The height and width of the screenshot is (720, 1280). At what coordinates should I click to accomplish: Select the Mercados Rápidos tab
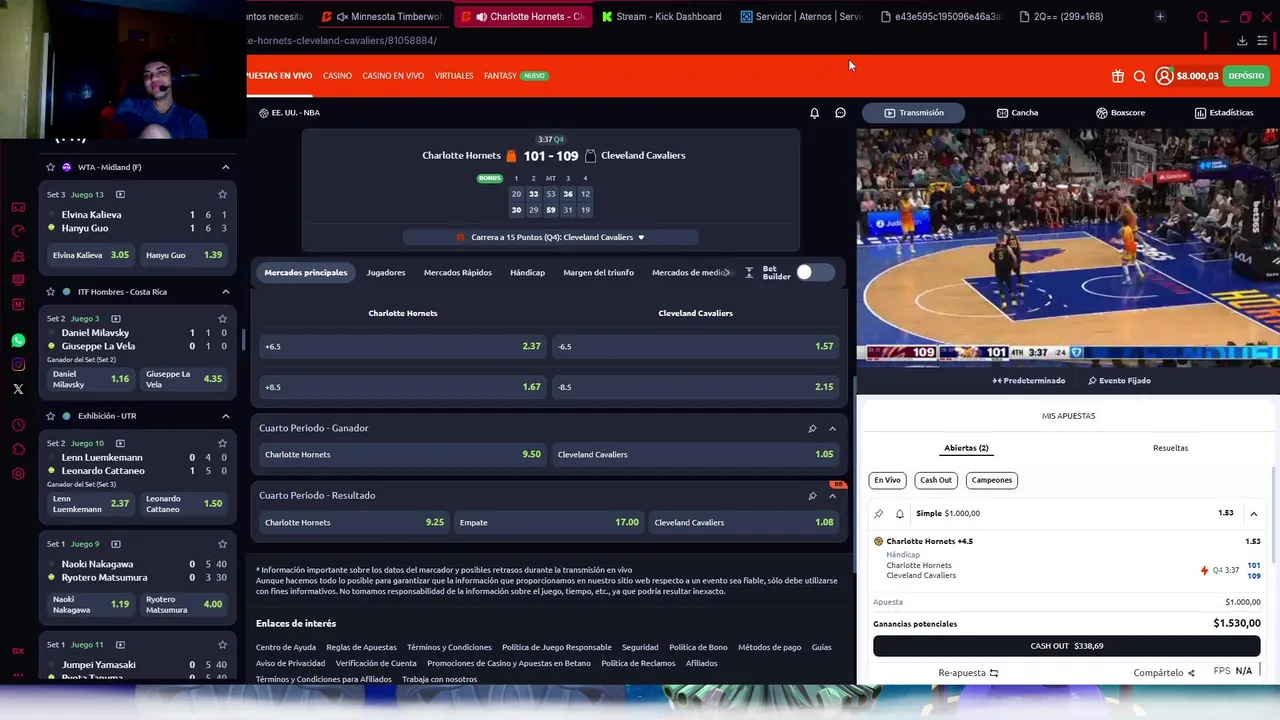click(457, 272)
